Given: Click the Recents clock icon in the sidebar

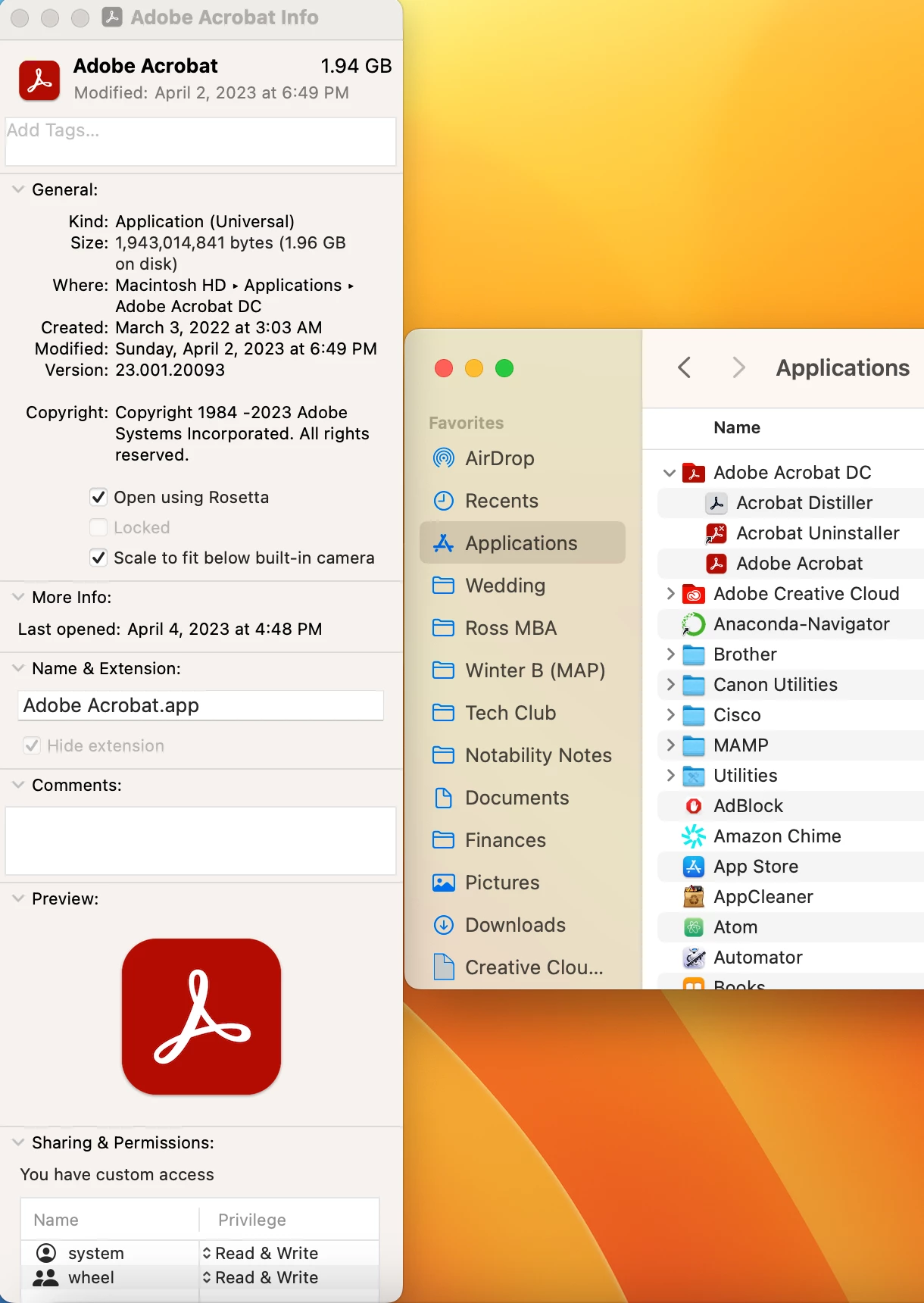Looking at the screenshot, I should pyautogui.click(x=443, y=501).
